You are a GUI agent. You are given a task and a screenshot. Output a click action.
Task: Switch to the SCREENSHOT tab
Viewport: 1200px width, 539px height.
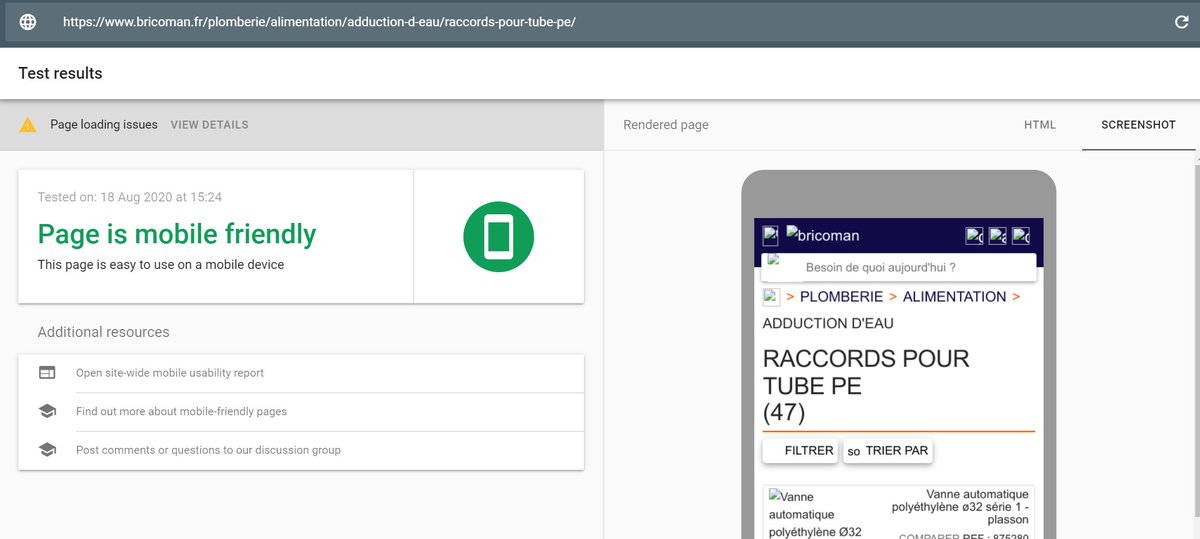pos(1138,125)
